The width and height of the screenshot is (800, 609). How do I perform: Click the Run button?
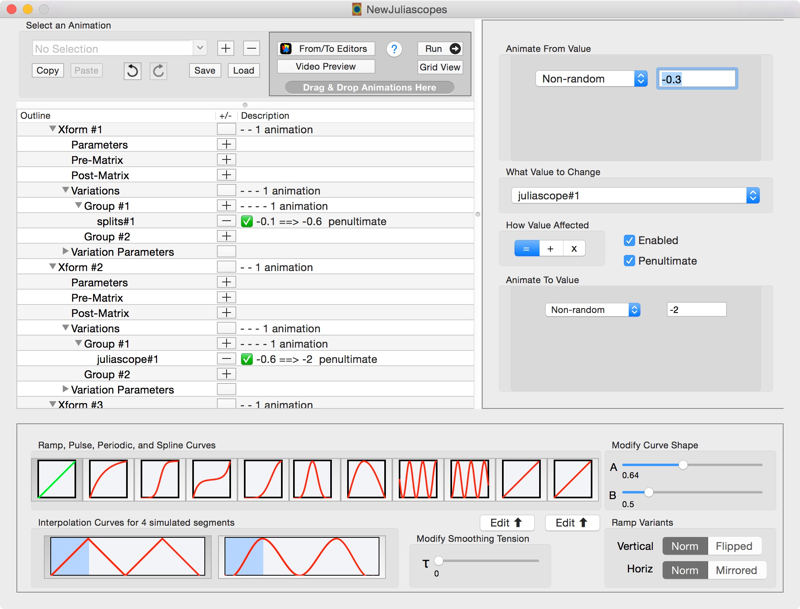(440, 48)
